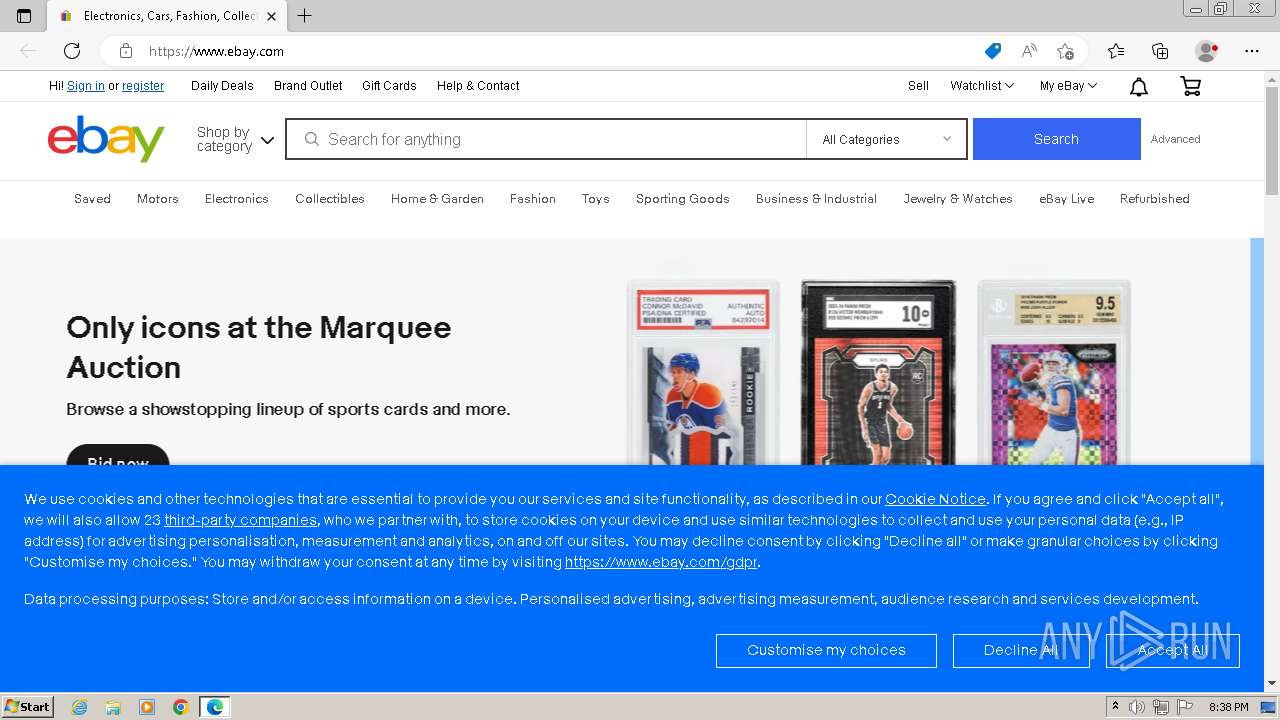Open browser Settings and more menu
Image resolution: width=1280 pixels, height=720 pixels.
(x=1252, y=51)
